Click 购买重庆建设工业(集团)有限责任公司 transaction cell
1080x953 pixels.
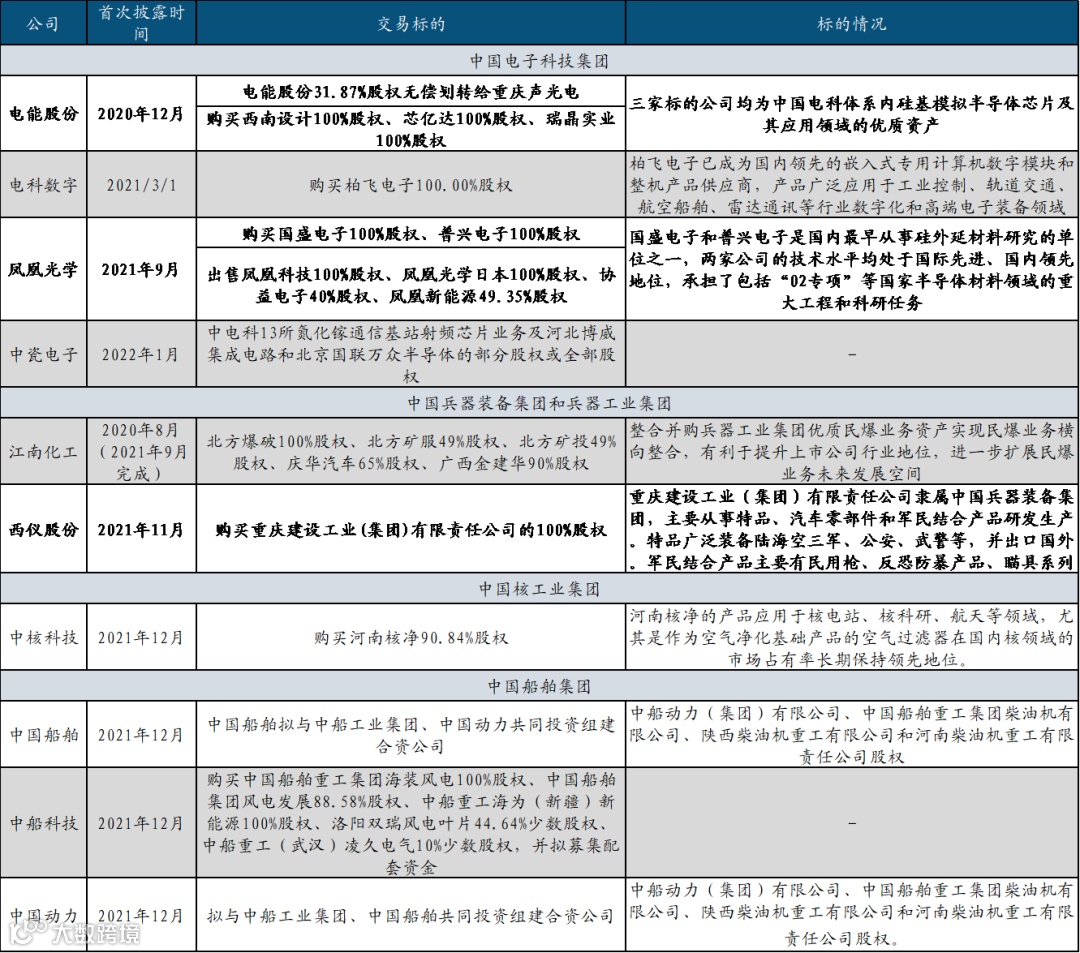[x=411, y=529]
